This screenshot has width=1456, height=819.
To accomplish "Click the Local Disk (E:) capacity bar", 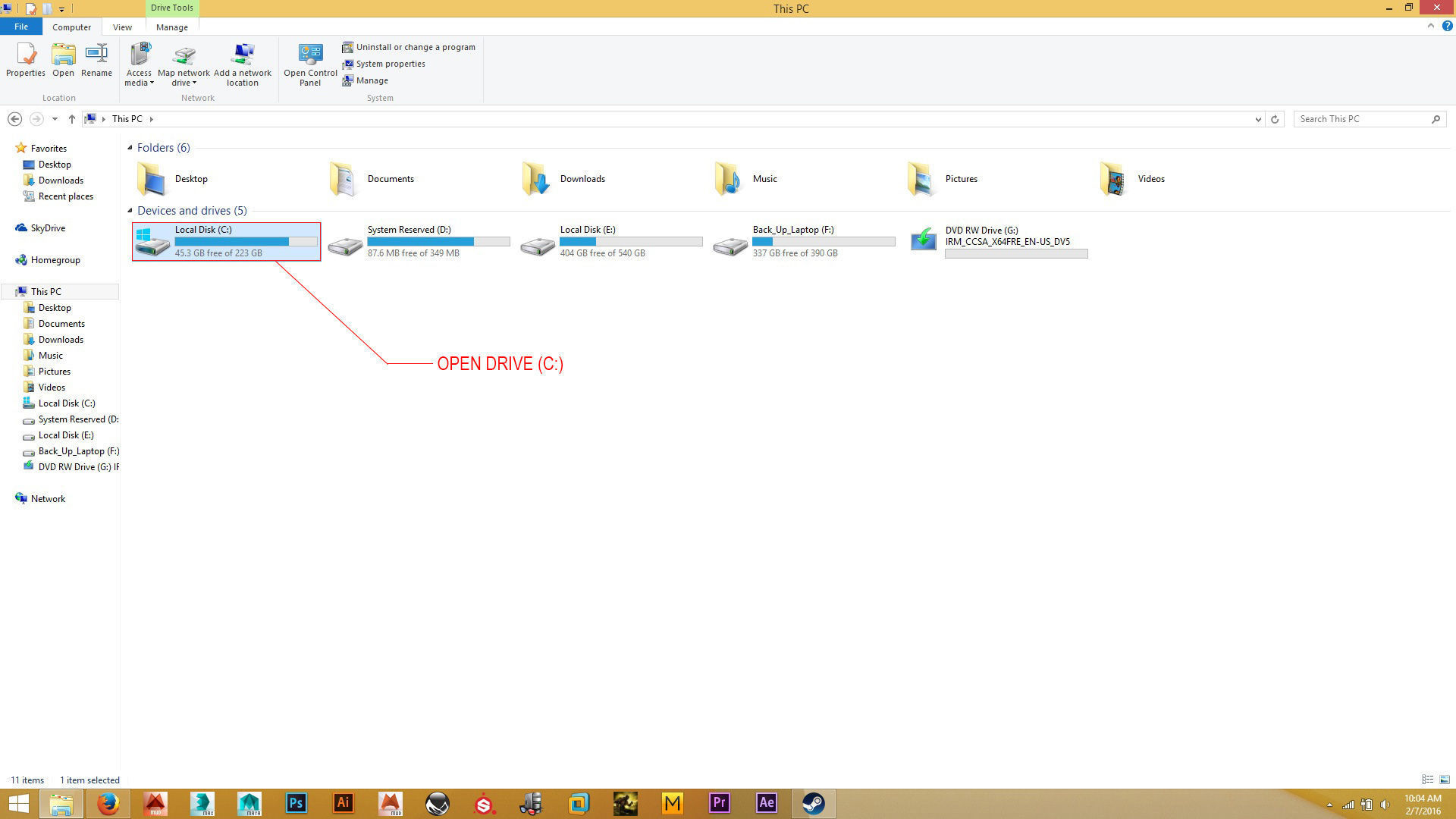I will (631, 242).
